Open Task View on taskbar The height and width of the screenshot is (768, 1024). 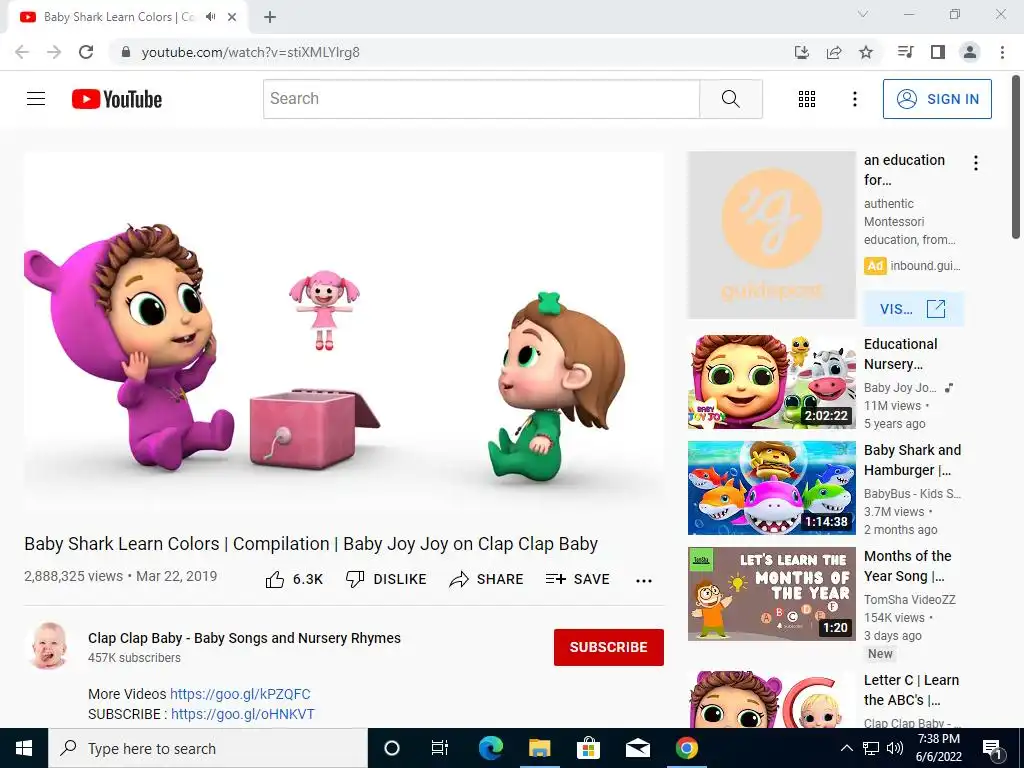coord(440,748)
